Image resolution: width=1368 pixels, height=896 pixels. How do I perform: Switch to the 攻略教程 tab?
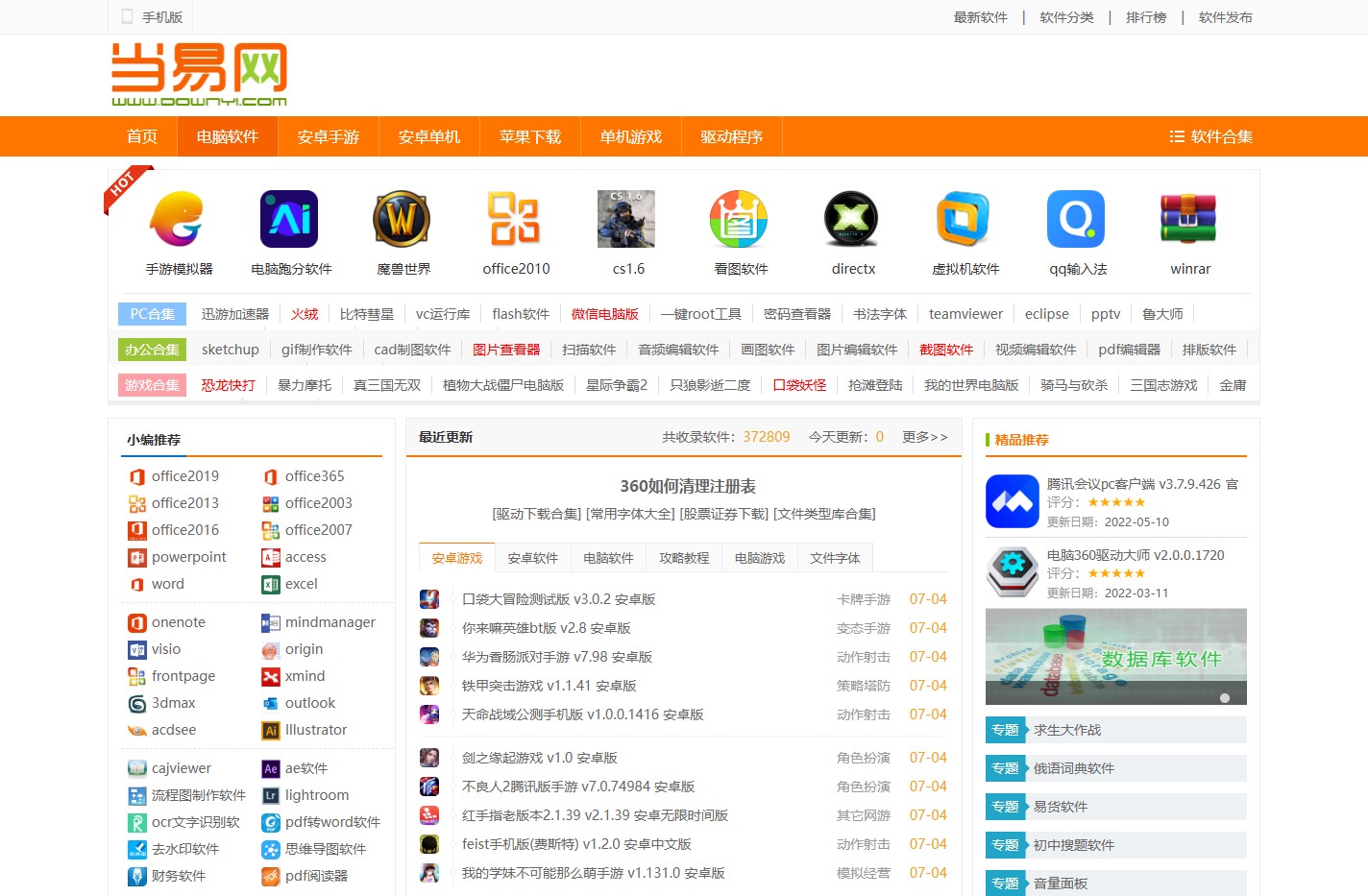coord(685,558)
